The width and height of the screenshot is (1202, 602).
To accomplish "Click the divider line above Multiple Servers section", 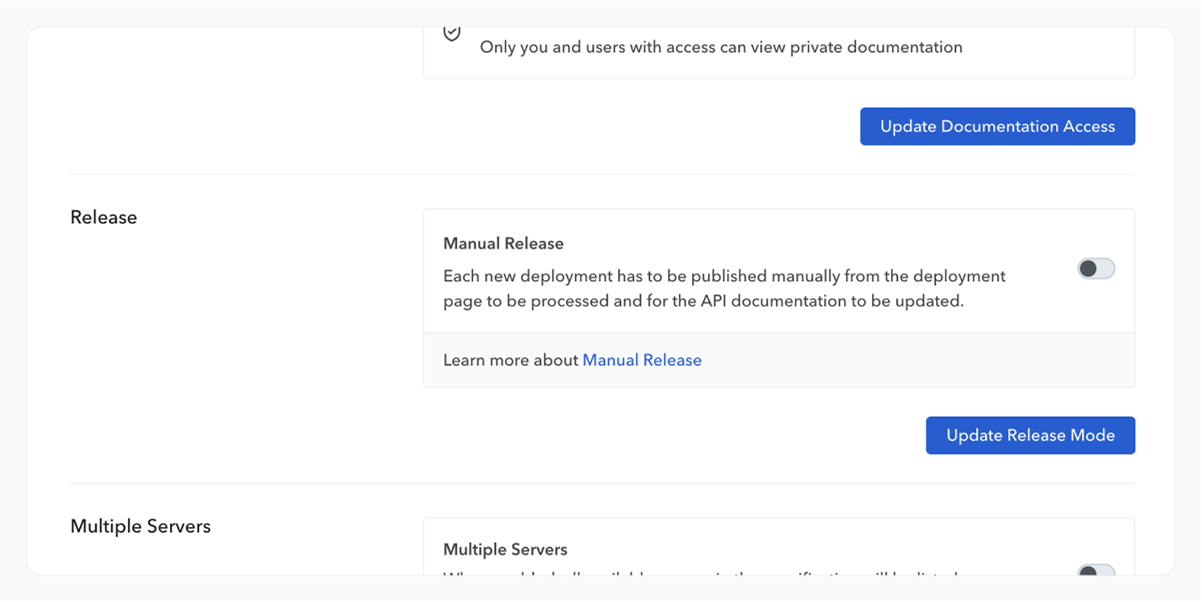I will click(x=602, y=484).
